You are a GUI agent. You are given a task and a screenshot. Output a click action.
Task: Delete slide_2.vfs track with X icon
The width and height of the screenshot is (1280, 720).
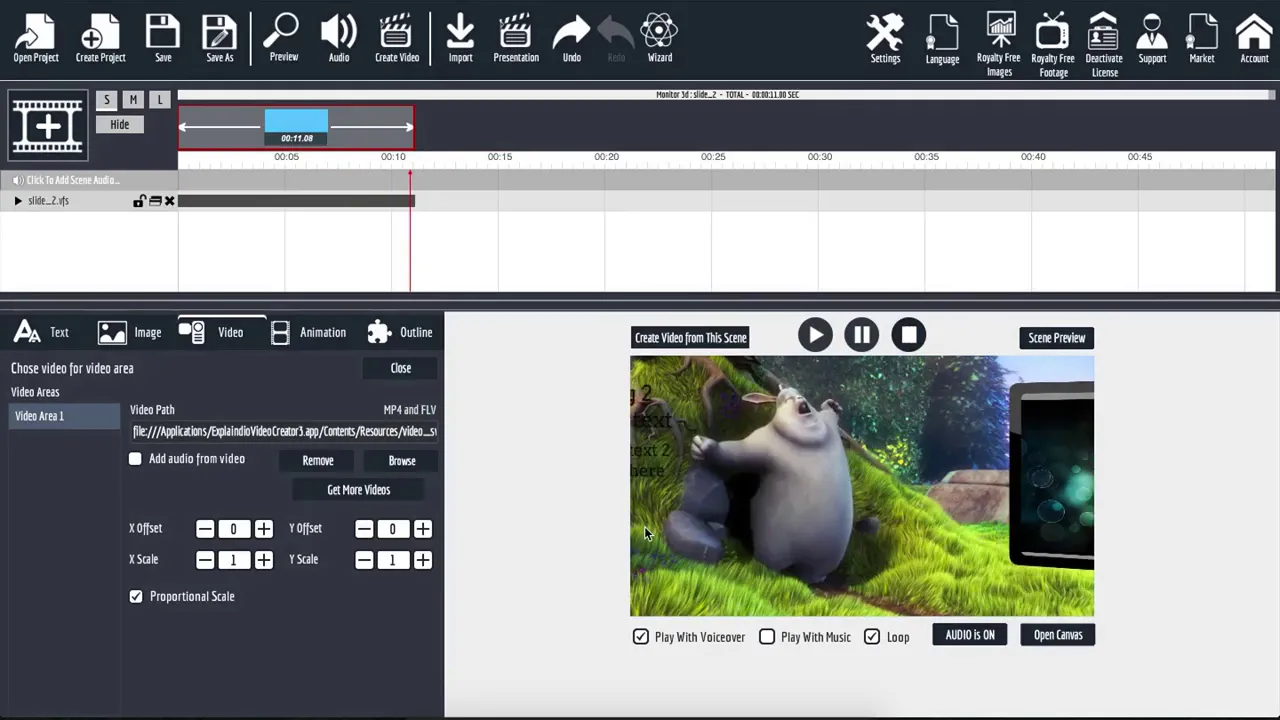coord(169,201)
